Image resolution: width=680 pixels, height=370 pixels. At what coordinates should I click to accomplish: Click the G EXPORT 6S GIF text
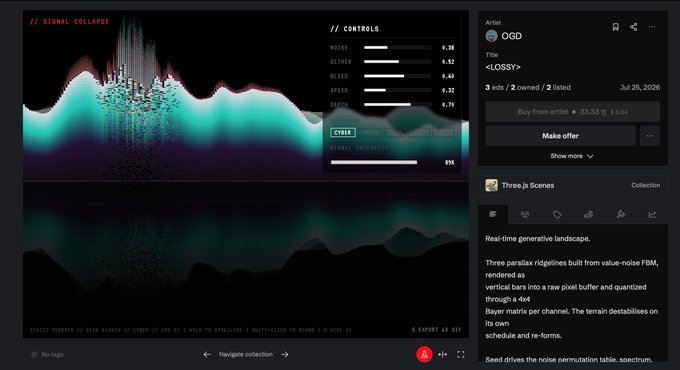[436, 330]
